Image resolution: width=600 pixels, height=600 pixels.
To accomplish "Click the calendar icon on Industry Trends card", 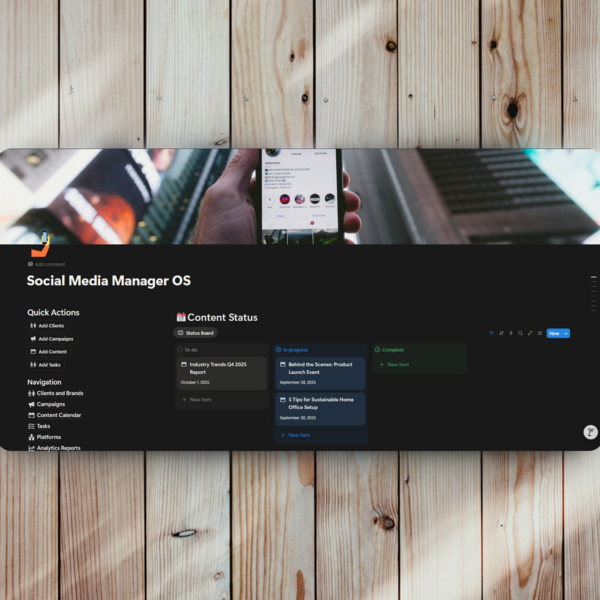I will pos(184,364).
